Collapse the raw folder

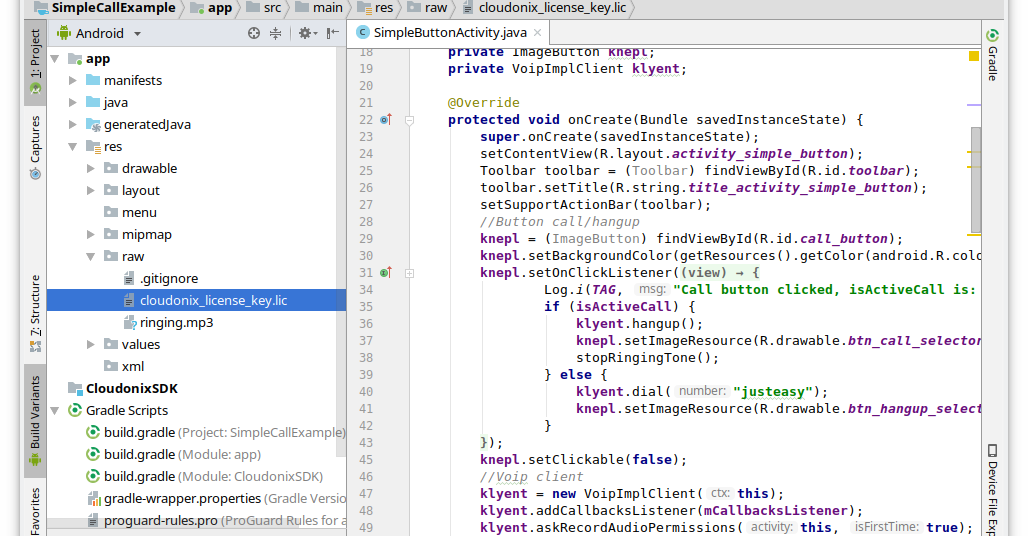coord(91,257)
